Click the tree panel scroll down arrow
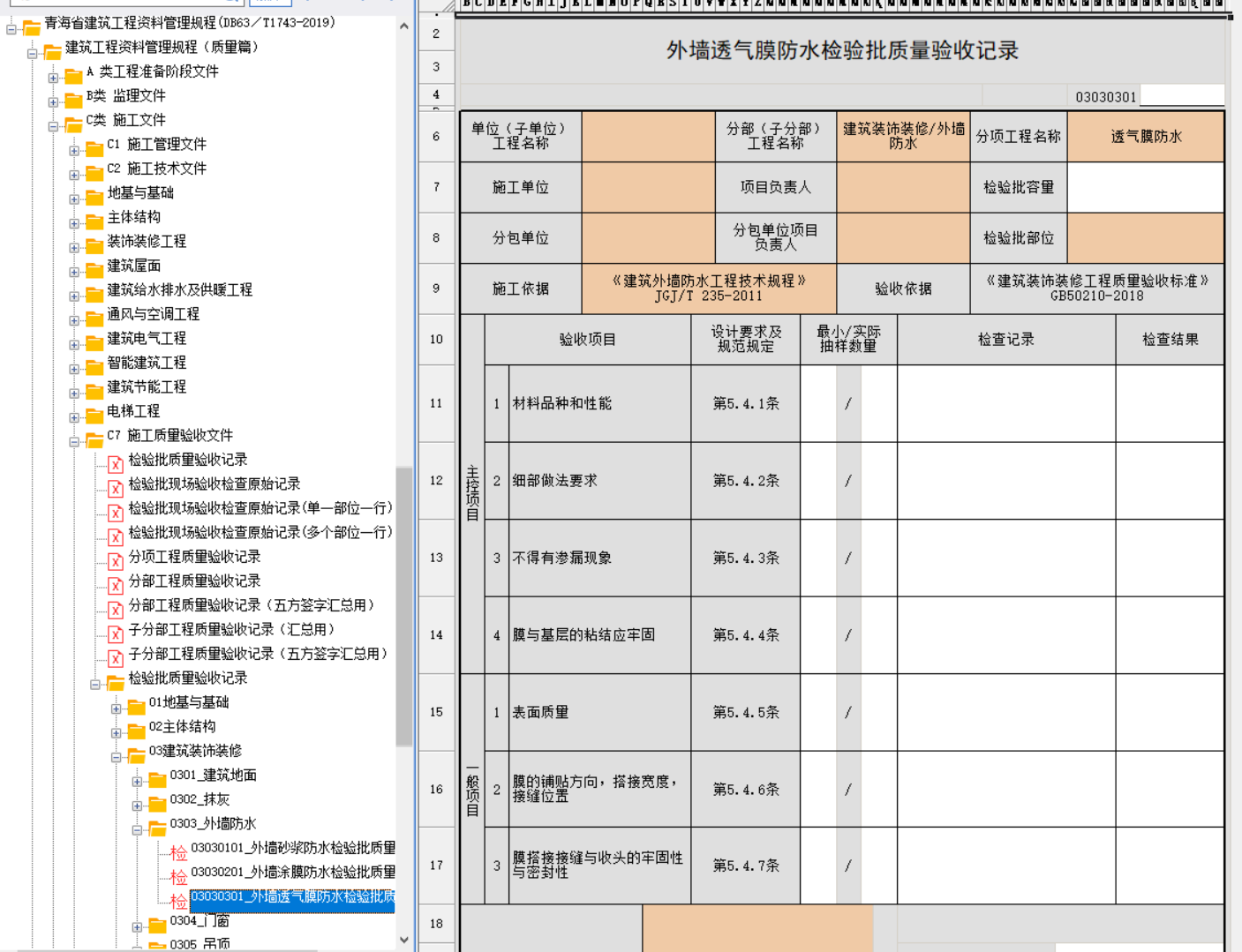1242x952 pixels. pyautogui.click(x=404, y=941)
